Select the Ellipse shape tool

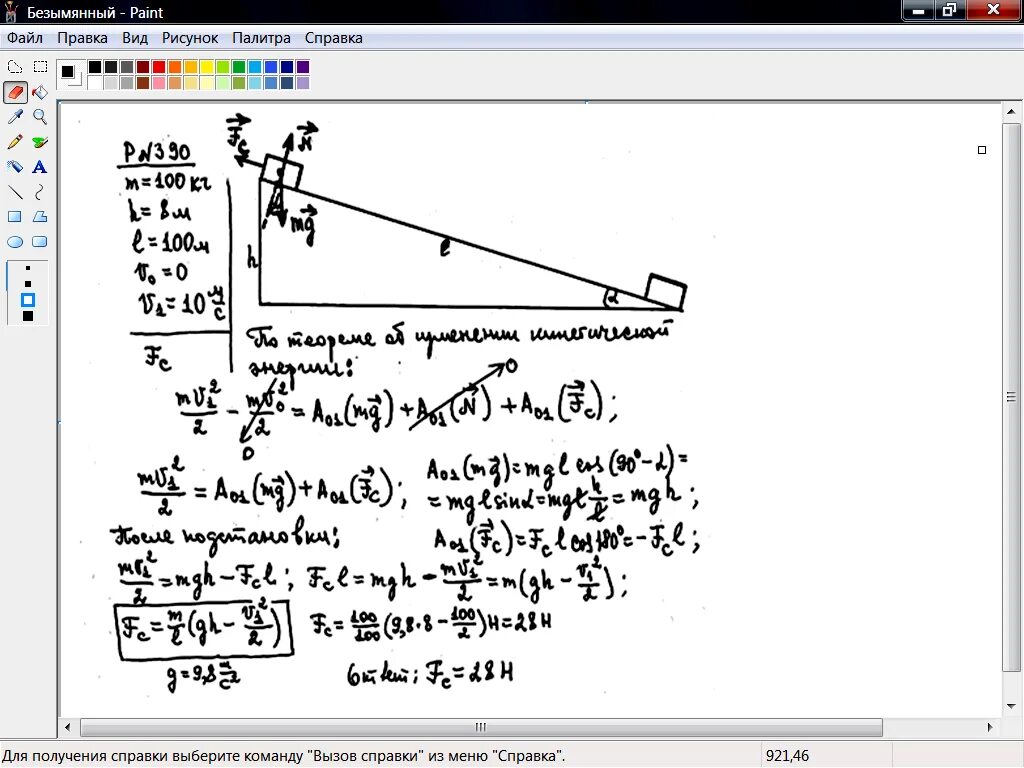(15, 242)
